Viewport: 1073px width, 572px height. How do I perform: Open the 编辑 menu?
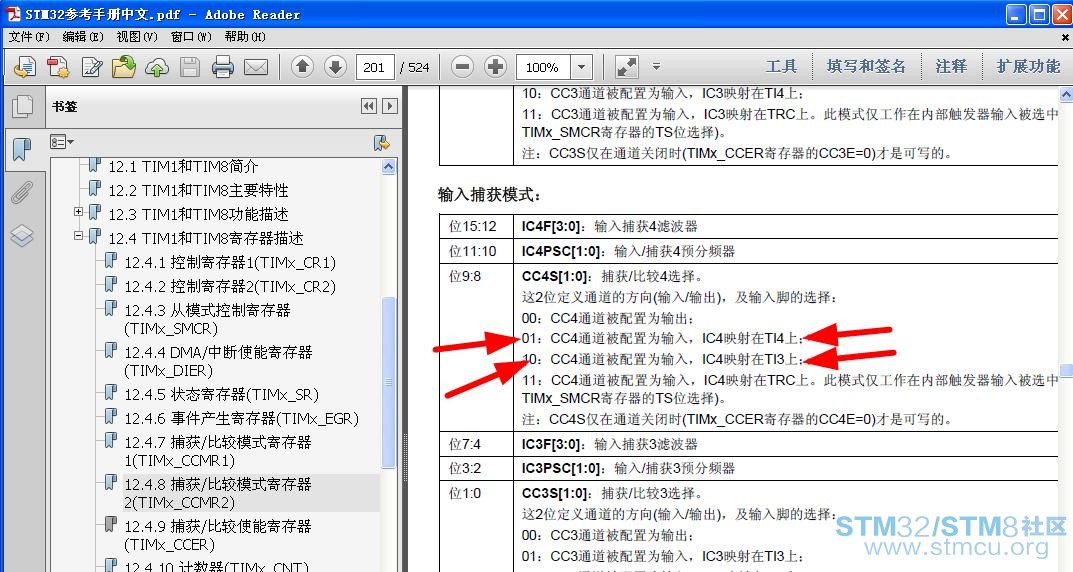[x=83, y=36]
